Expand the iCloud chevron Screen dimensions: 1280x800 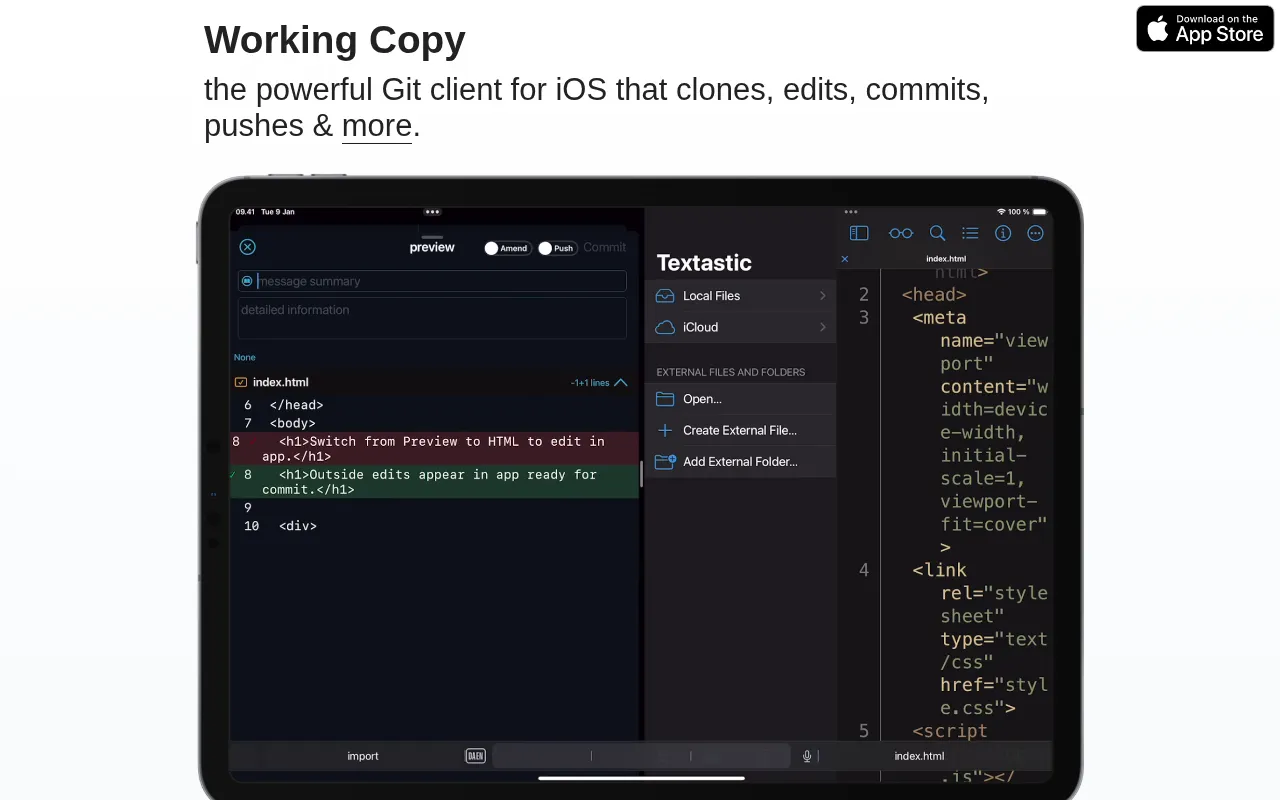tap(822, 327)
